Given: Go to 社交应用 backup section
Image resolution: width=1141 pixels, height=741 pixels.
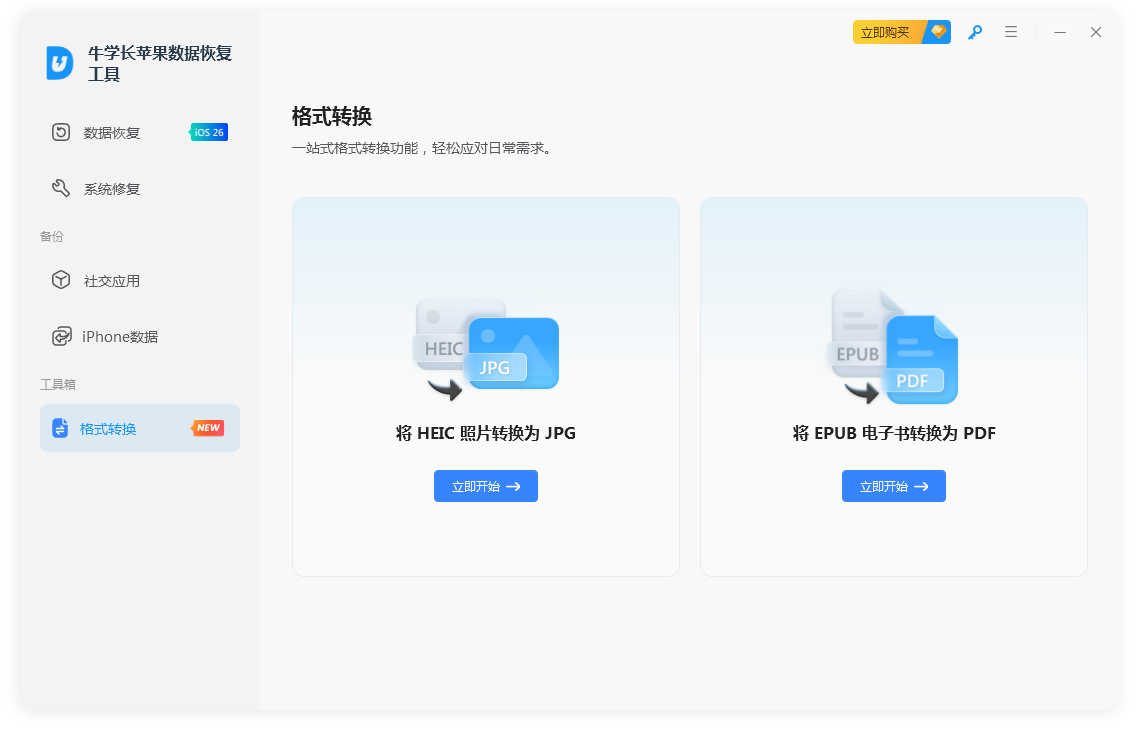Looking at the screenshot, I should coord(112,281).
